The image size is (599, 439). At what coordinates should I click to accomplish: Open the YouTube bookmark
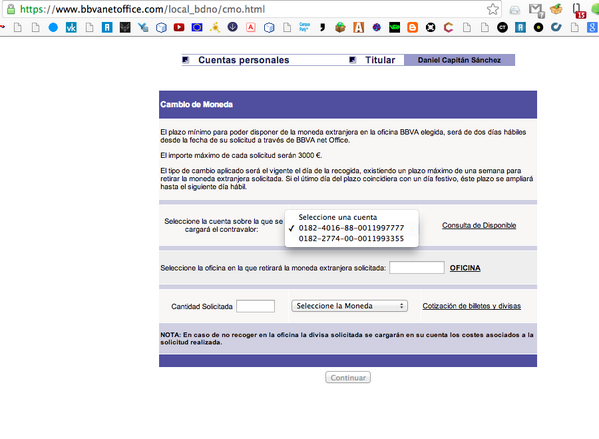(179, 27)
